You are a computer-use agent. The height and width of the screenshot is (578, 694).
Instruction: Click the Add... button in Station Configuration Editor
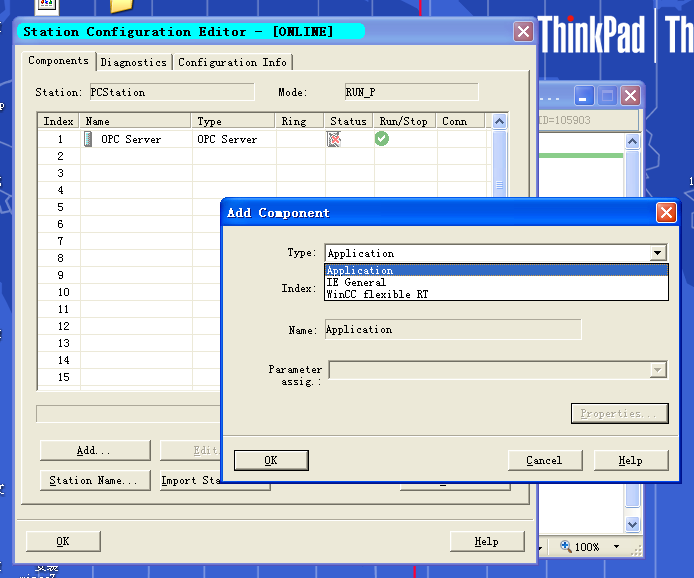(x=95, y=451)
